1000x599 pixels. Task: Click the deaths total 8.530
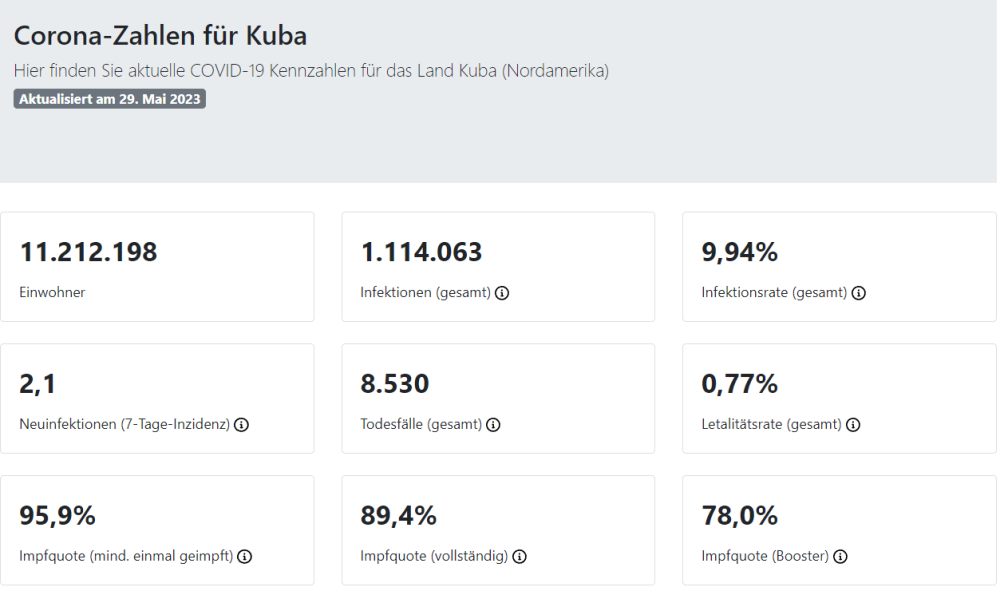tap(395, 384)
